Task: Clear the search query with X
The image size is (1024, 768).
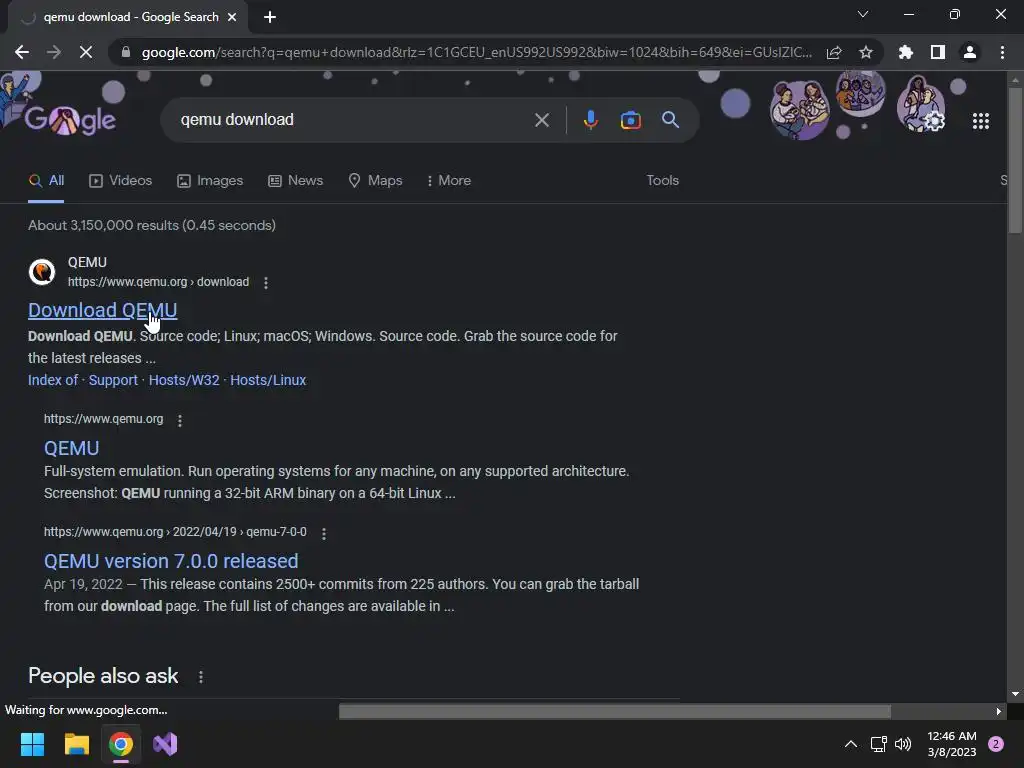Action: click(x=541, y=120)
